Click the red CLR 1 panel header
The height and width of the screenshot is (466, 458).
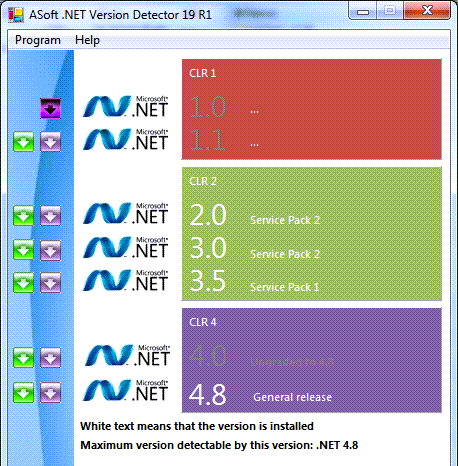click(x=203, y=73)
